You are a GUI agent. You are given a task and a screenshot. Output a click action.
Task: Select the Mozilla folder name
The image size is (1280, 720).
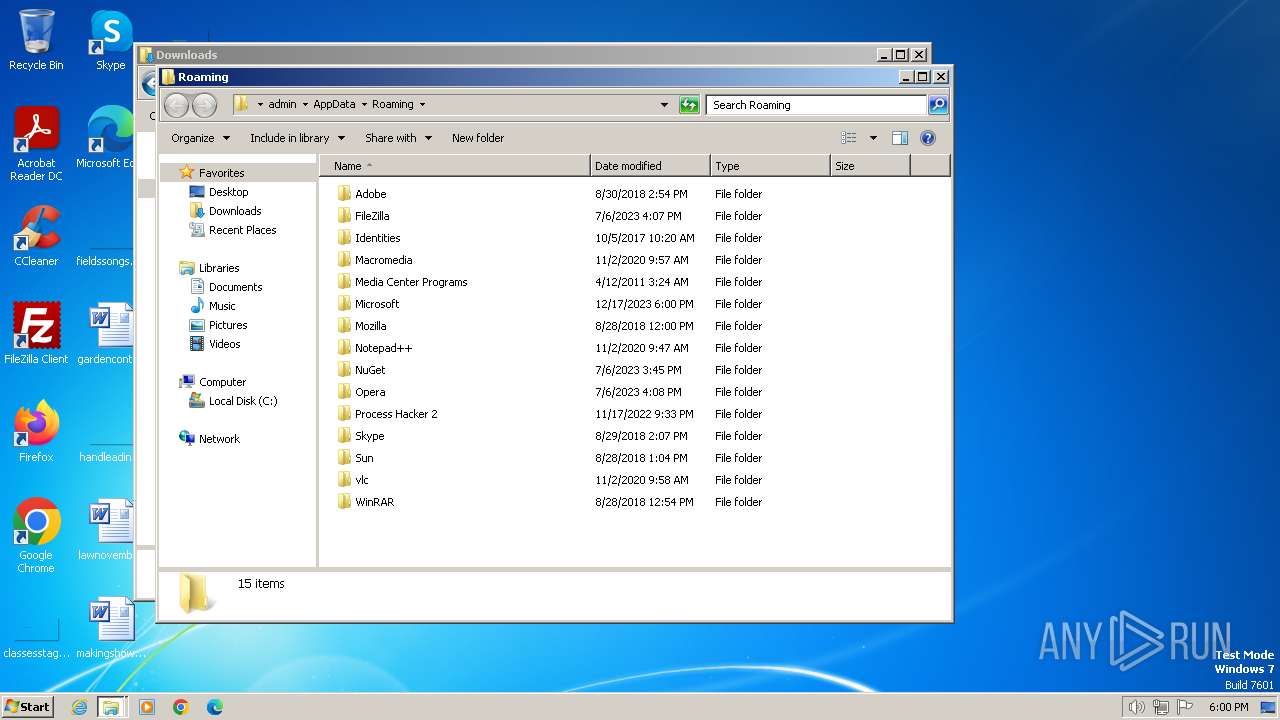point(370,326)
